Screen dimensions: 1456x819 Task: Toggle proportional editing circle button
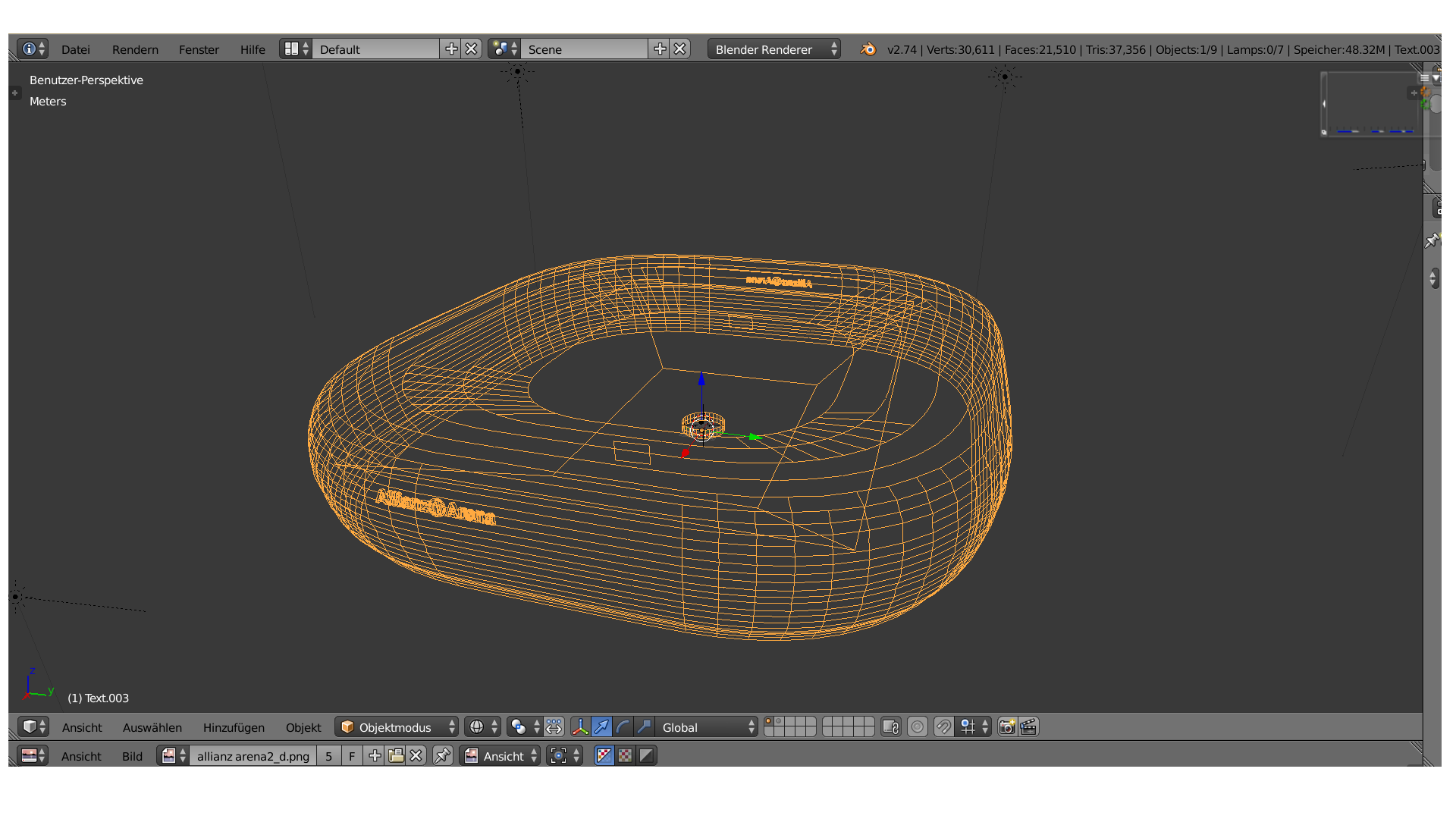(918, 727)
